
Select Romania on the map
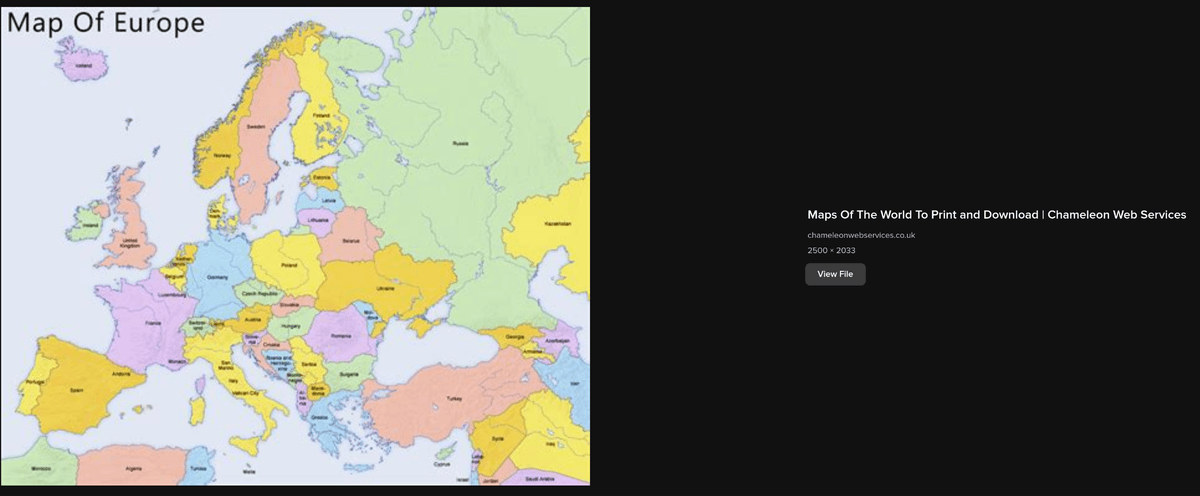(341, 334)
